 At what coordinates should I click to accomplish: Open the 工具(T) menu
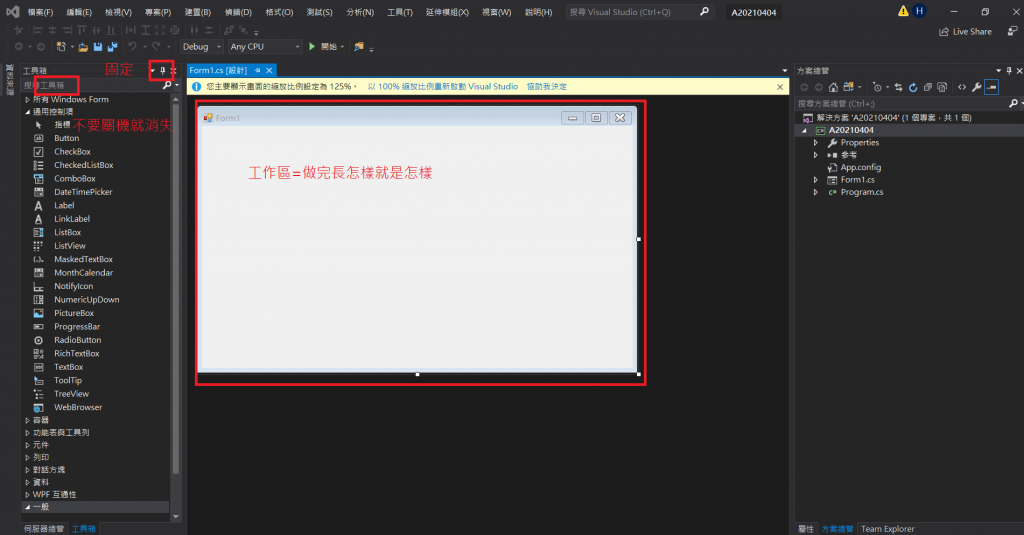(x=400, y=12)
